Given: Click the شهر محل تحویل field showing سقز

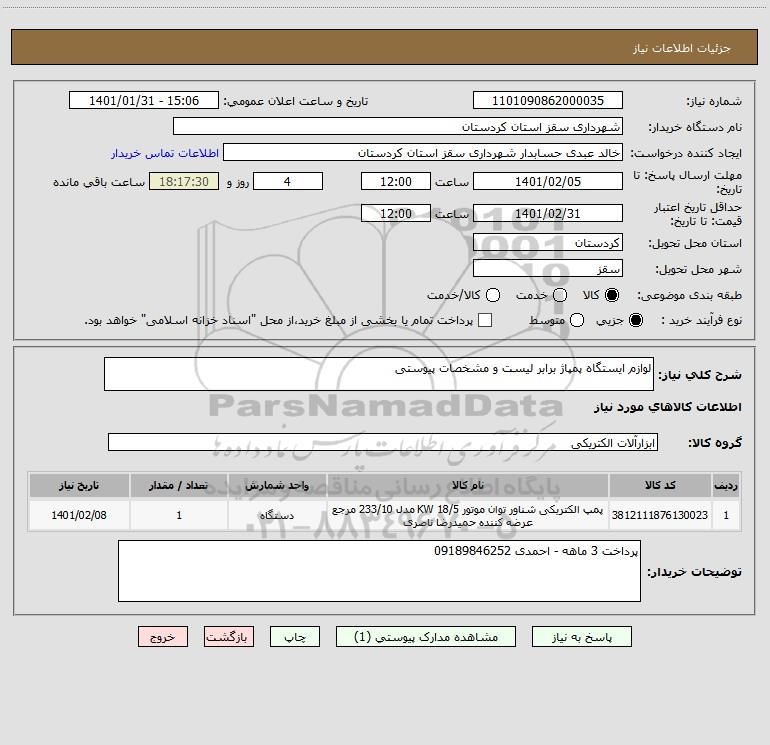Looking at the screenshot, I should click(x=548, y=269).
